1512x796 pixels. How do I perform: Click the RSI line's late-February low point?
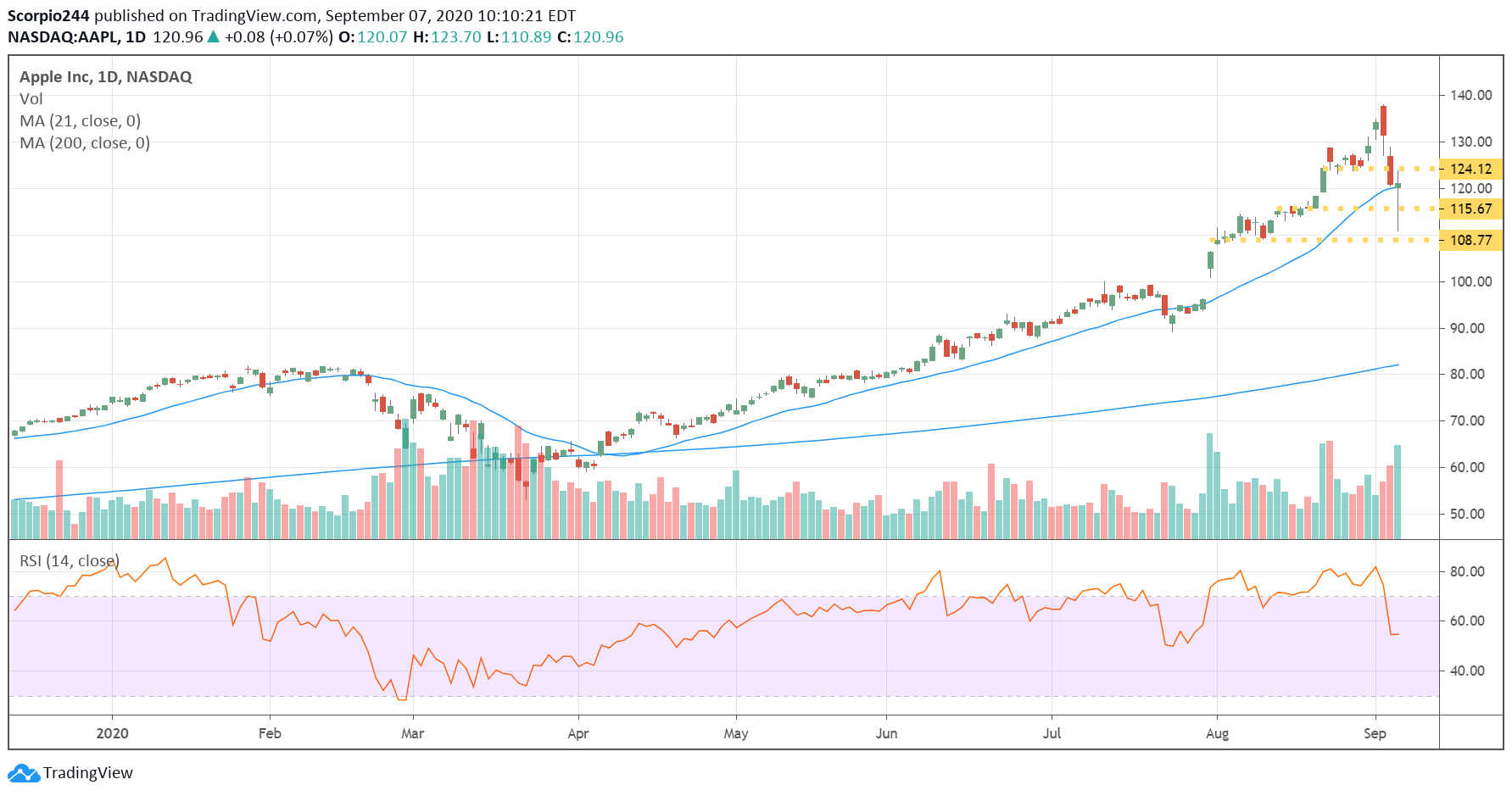(x=402, y=699)
